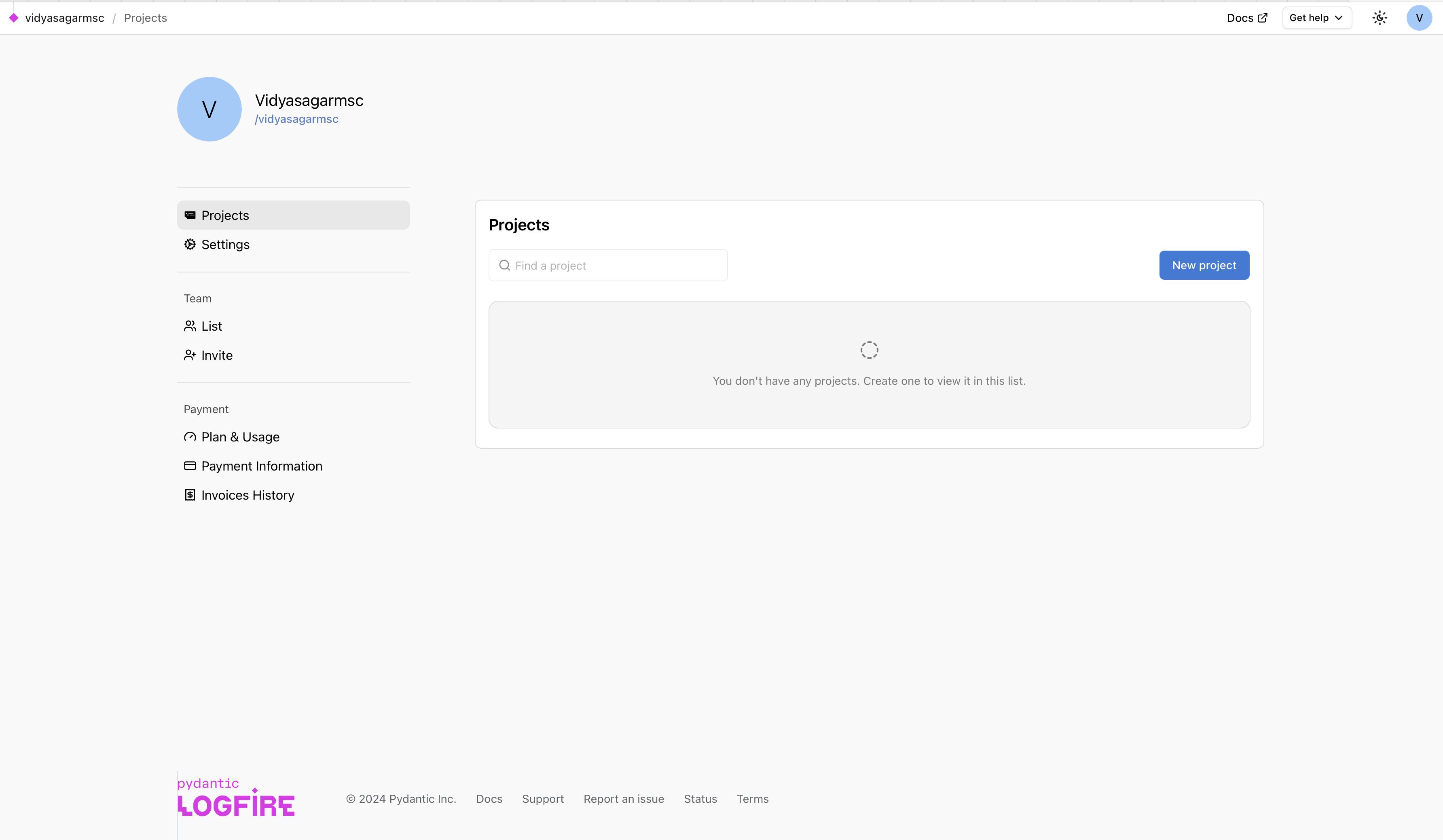Click the /vidyasagarmsc profile link
The image size is (1443, 840).
point(296,119)
